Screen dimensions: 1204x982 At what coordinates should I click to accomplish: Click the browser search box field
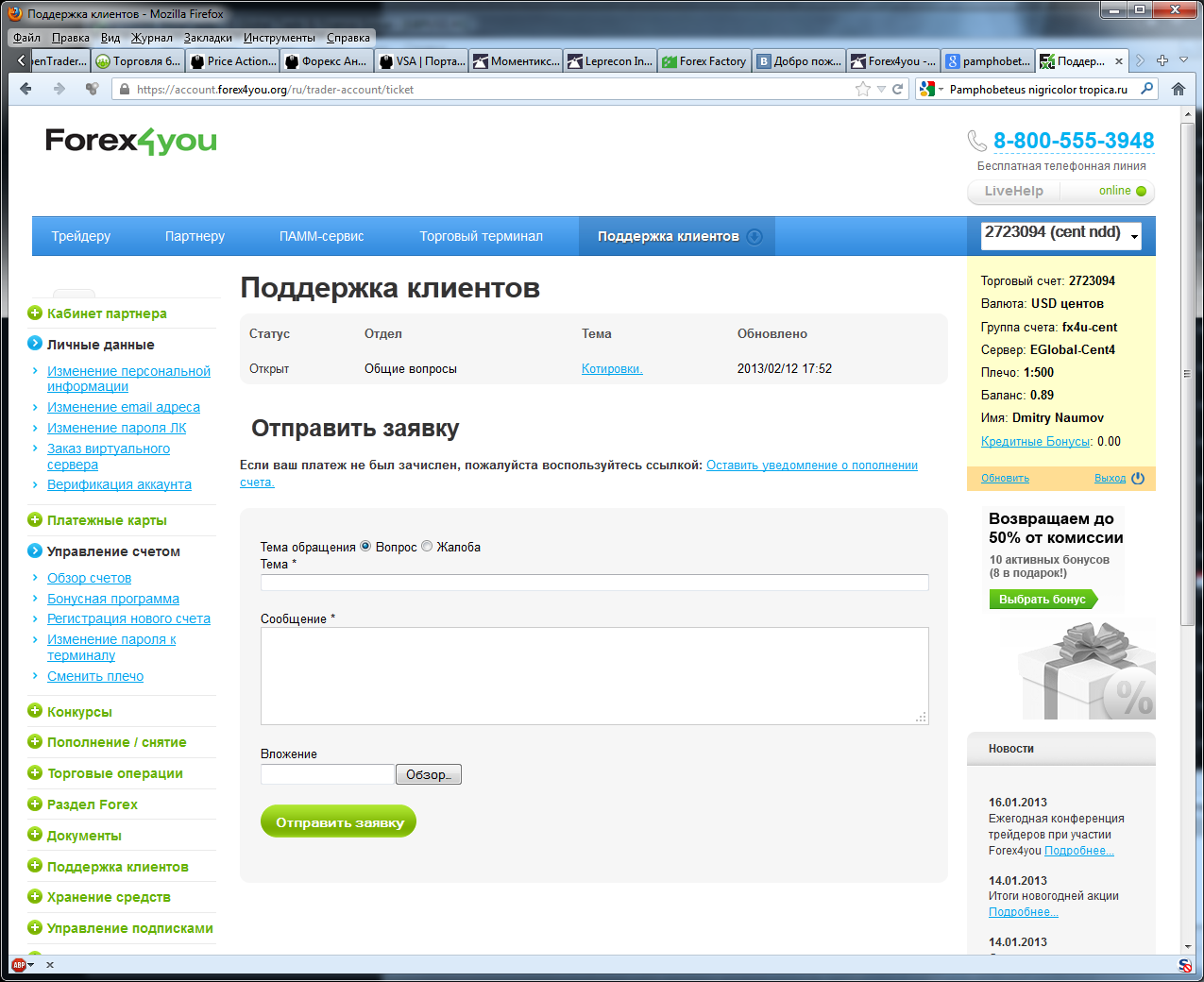point(1039,89)
